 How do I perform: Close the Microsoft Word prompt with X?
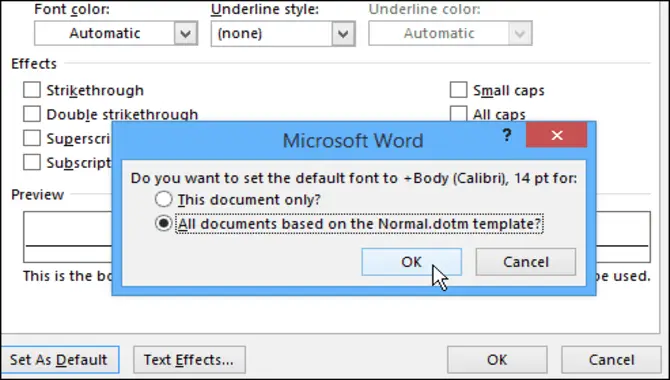(x=557, y=135)
